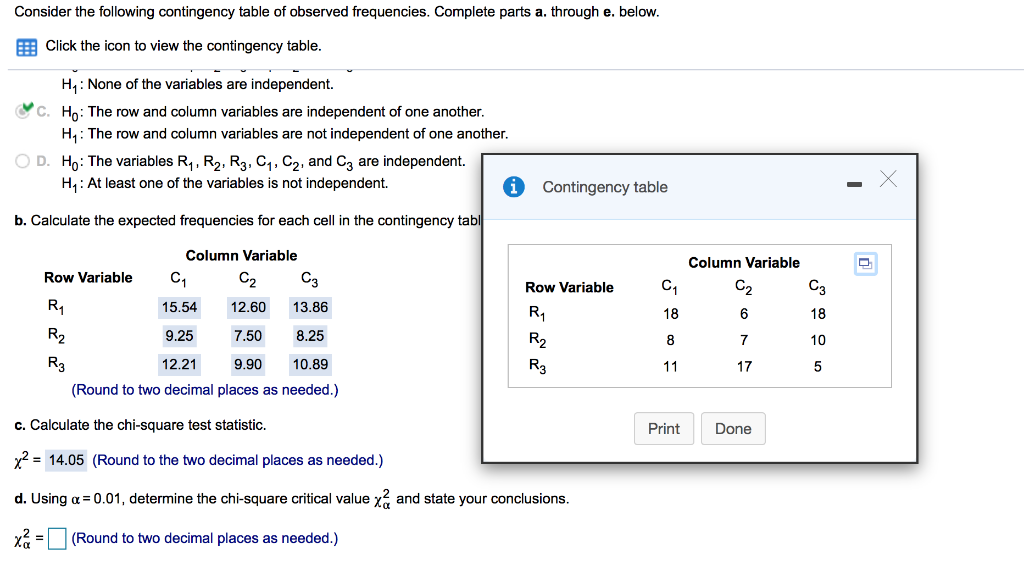Click the R1 C2 expected value 12.60

(x=248, y=308)
